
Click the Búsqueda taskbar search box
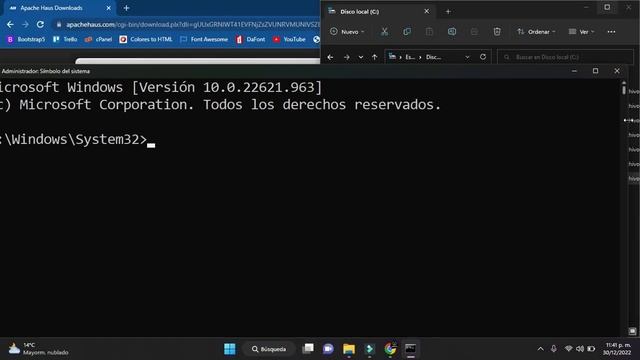coord(269,349)
